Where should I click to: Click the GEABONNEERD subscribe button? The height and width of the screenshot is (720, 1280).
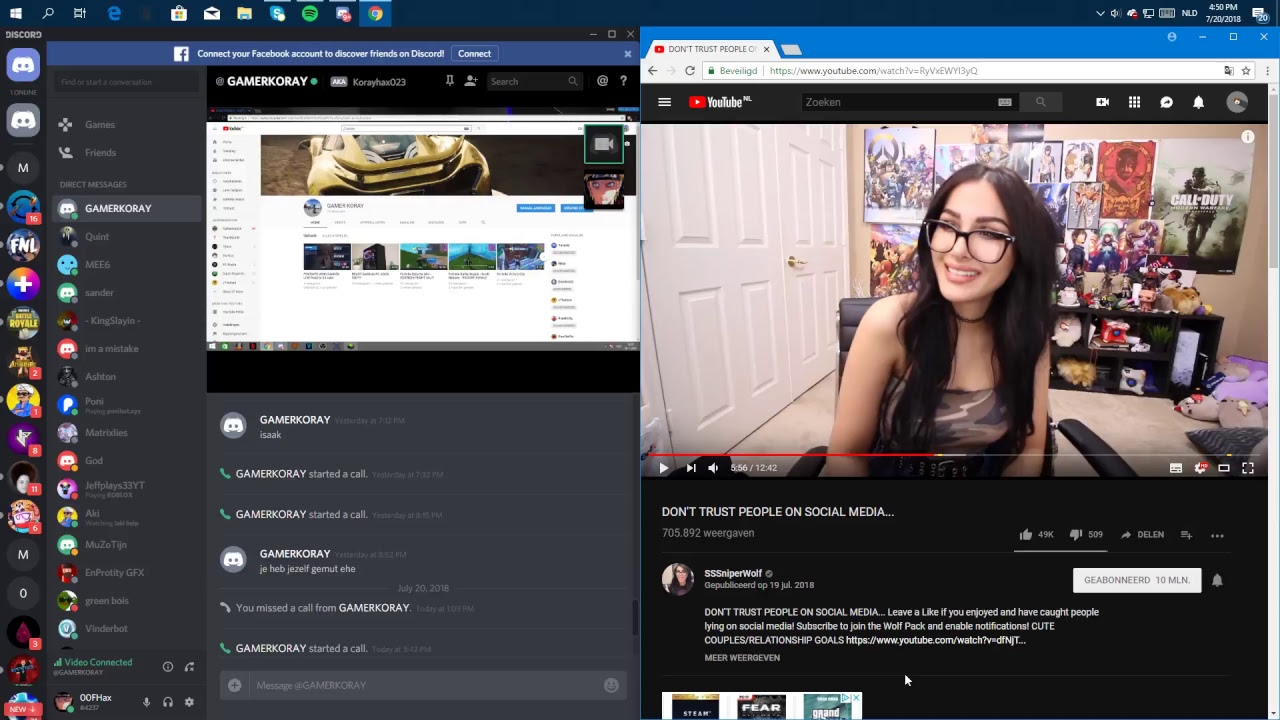coord(1137,580)
